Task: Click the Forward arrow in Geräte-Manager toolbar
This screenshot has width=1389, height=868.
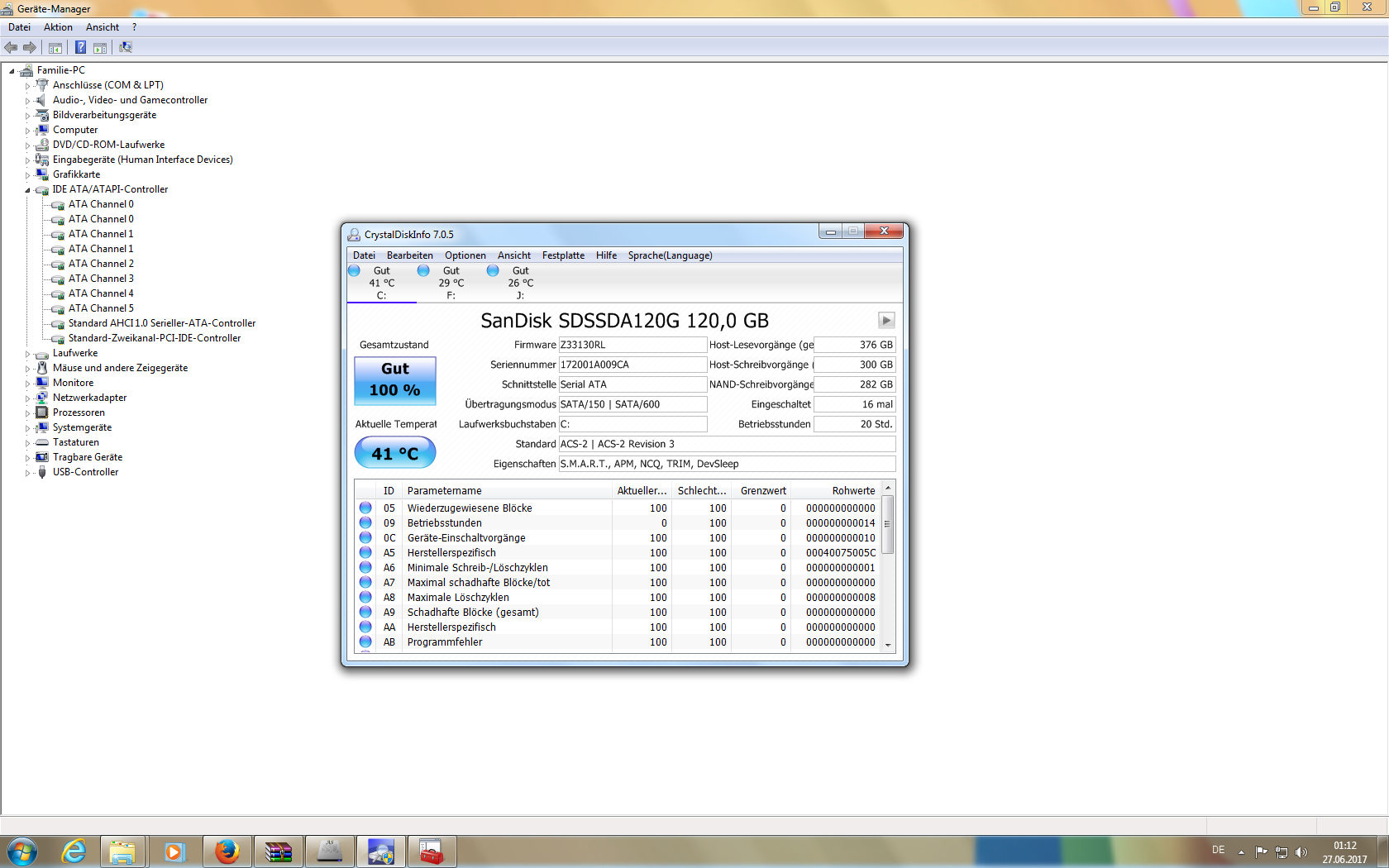Action: point(30,47)
